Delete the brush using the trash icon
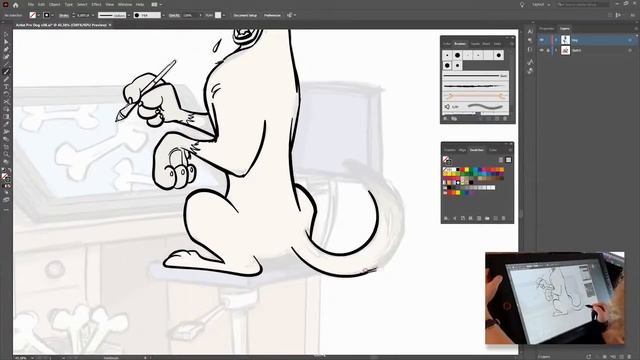Image resolution: width=640 pixels, height=360 pixels. point(505,118)
